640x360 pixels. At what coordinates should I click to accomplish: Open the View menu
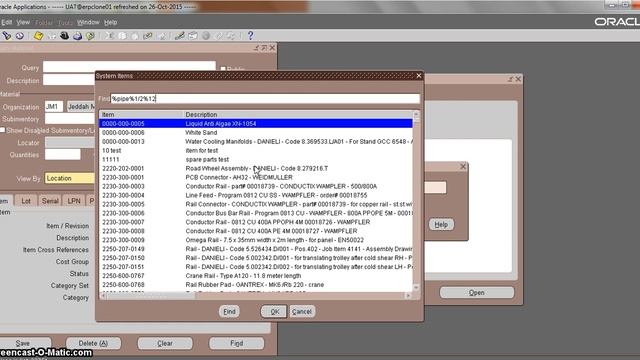pyautogui.click(x=23, y=22)
